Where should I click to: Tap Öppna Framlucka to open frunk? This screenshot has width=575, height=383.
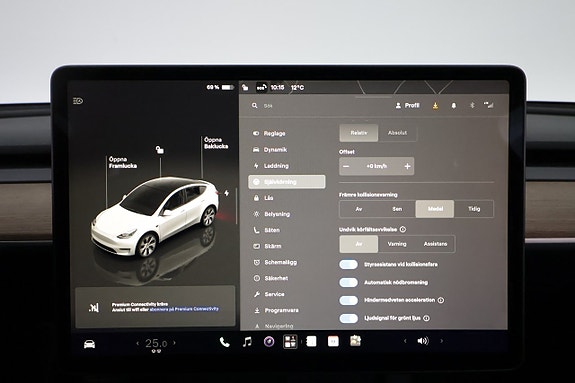coord(123,163)
